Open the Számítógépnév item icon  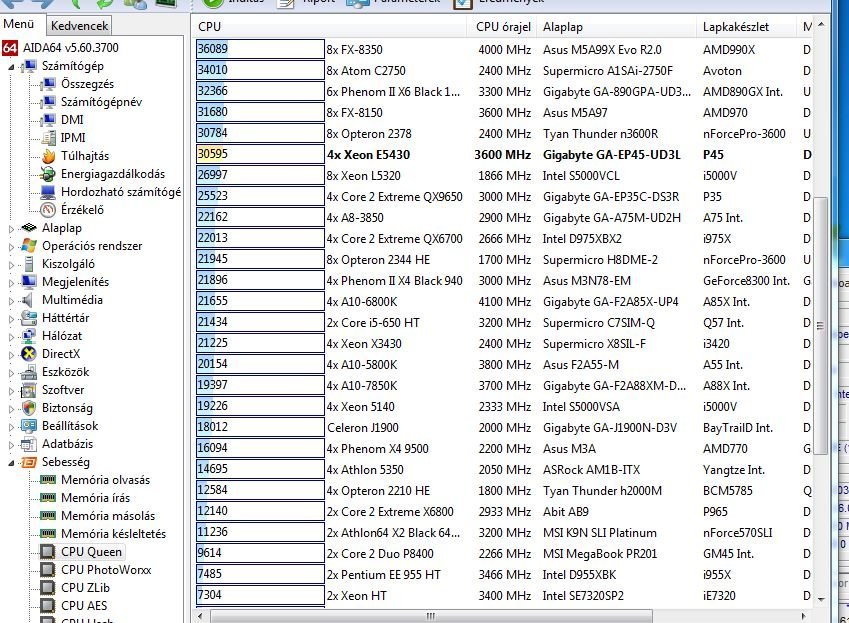point(48,102)
